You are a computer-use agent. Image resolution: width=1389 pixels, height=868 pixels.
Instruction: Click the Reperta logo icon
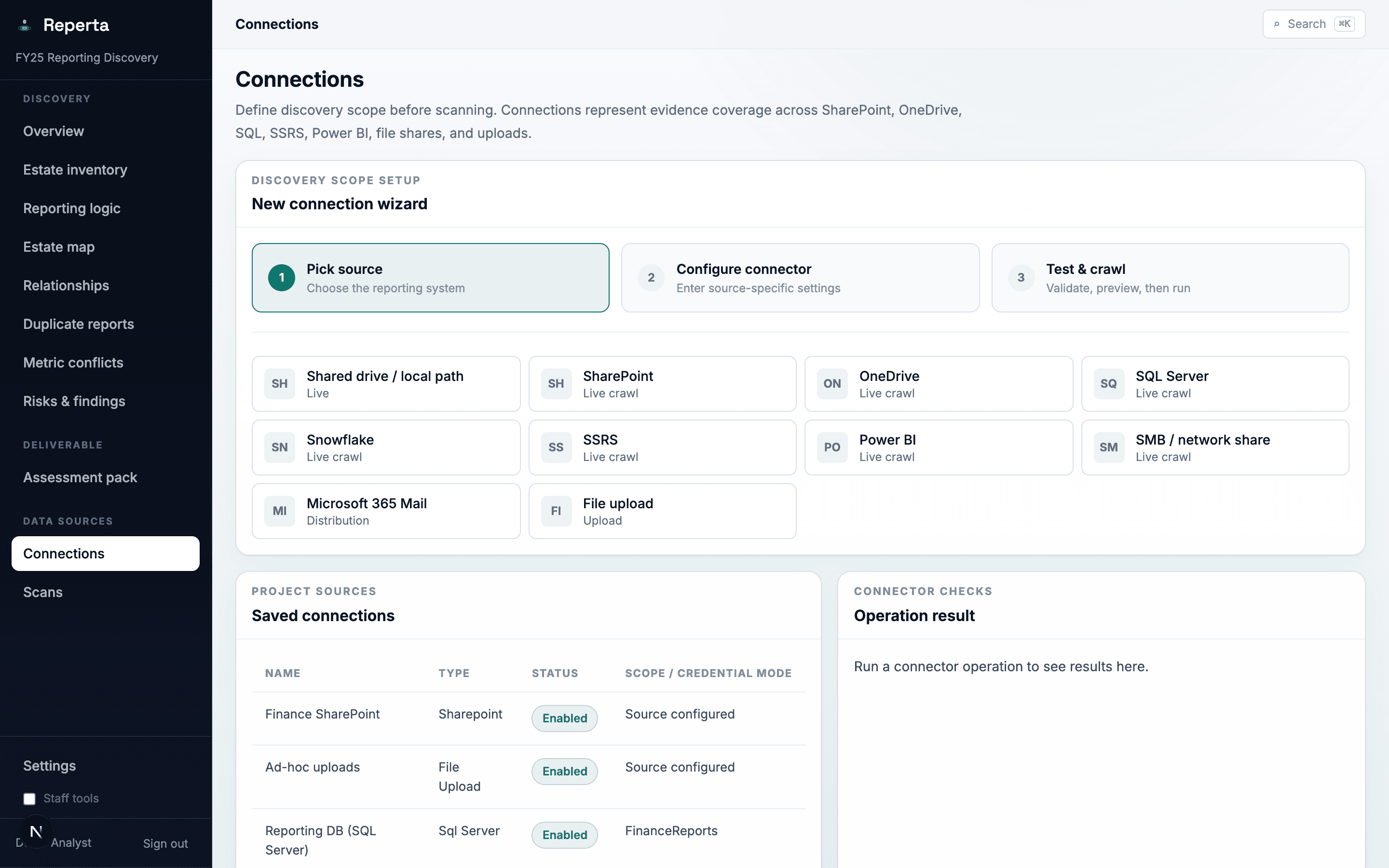click(x=24, y=25)
